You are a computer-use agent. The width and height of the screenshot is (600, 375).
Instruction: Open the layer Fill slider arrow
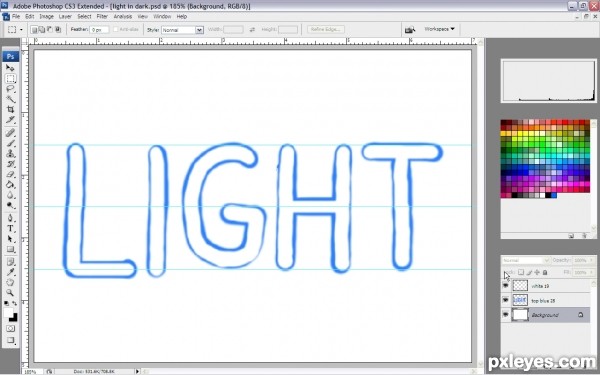click(x=591, y=272)
